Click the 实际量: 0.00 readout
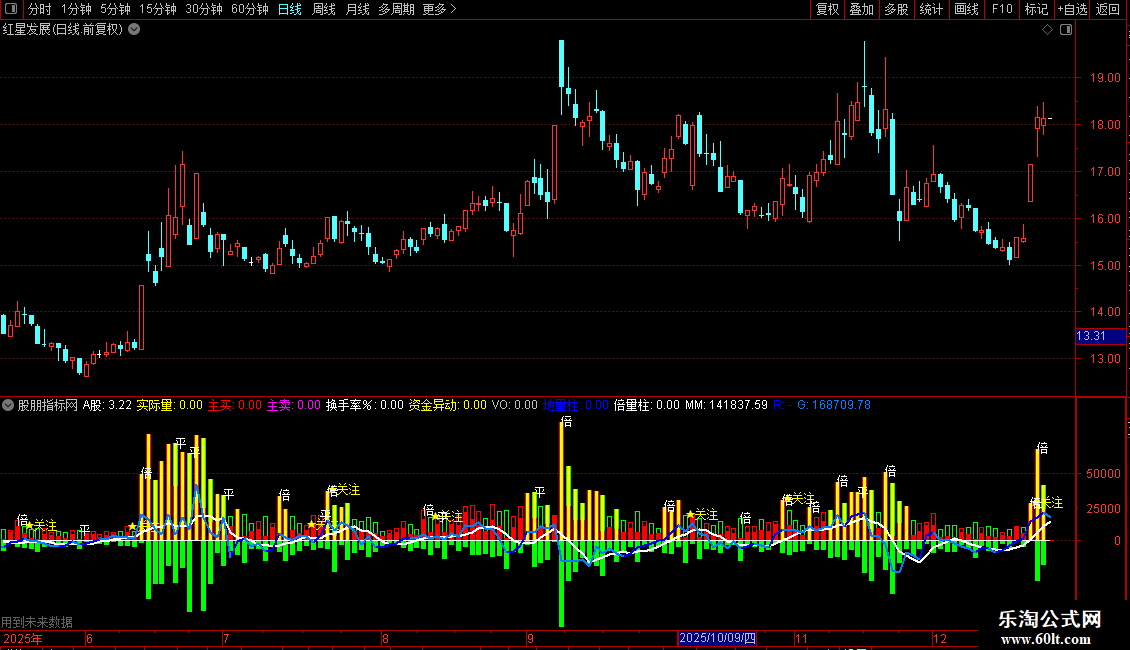 (x=169, y=405)
